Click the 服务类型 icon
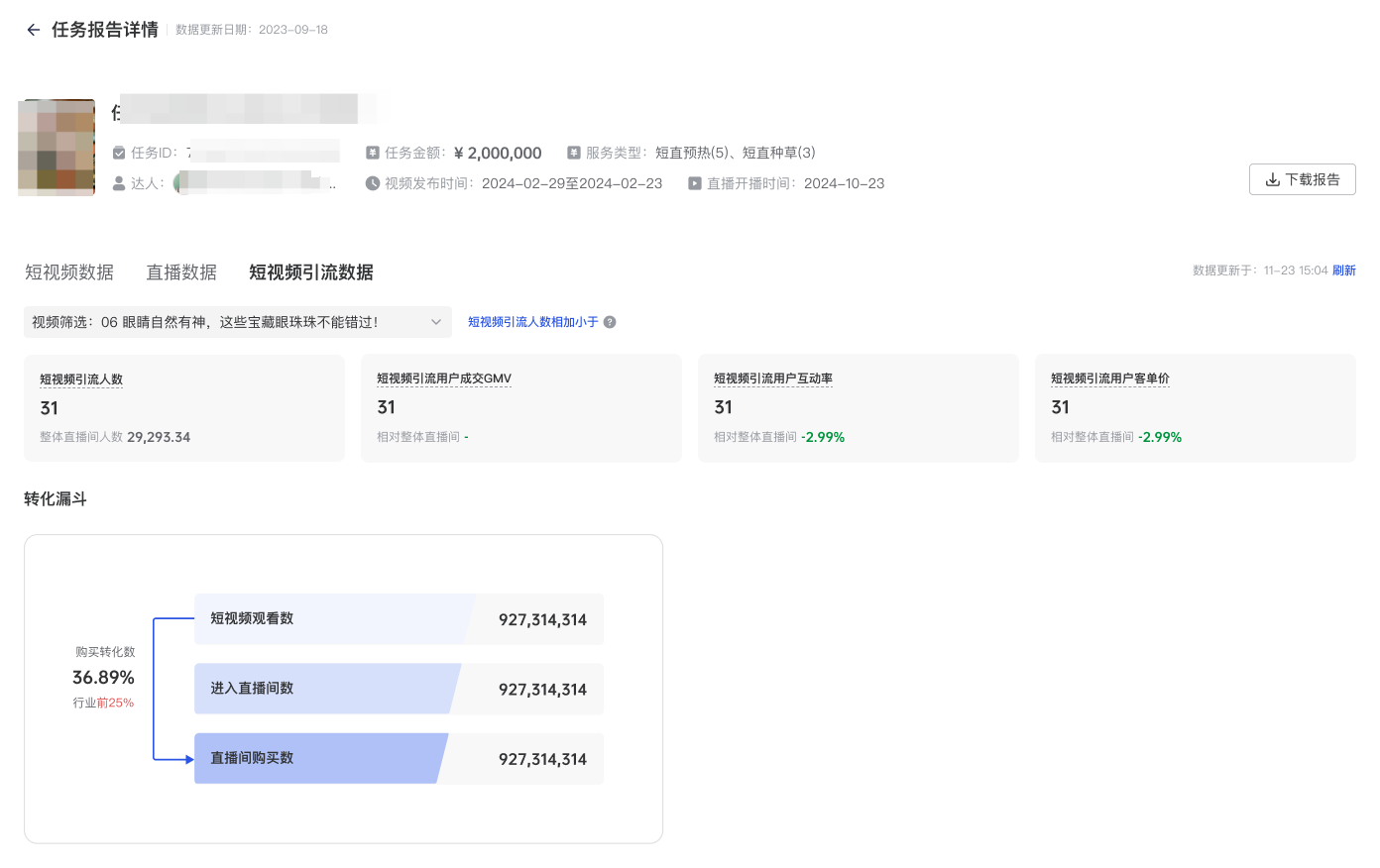The image size is (1380, 868). [x=573, y=153]
